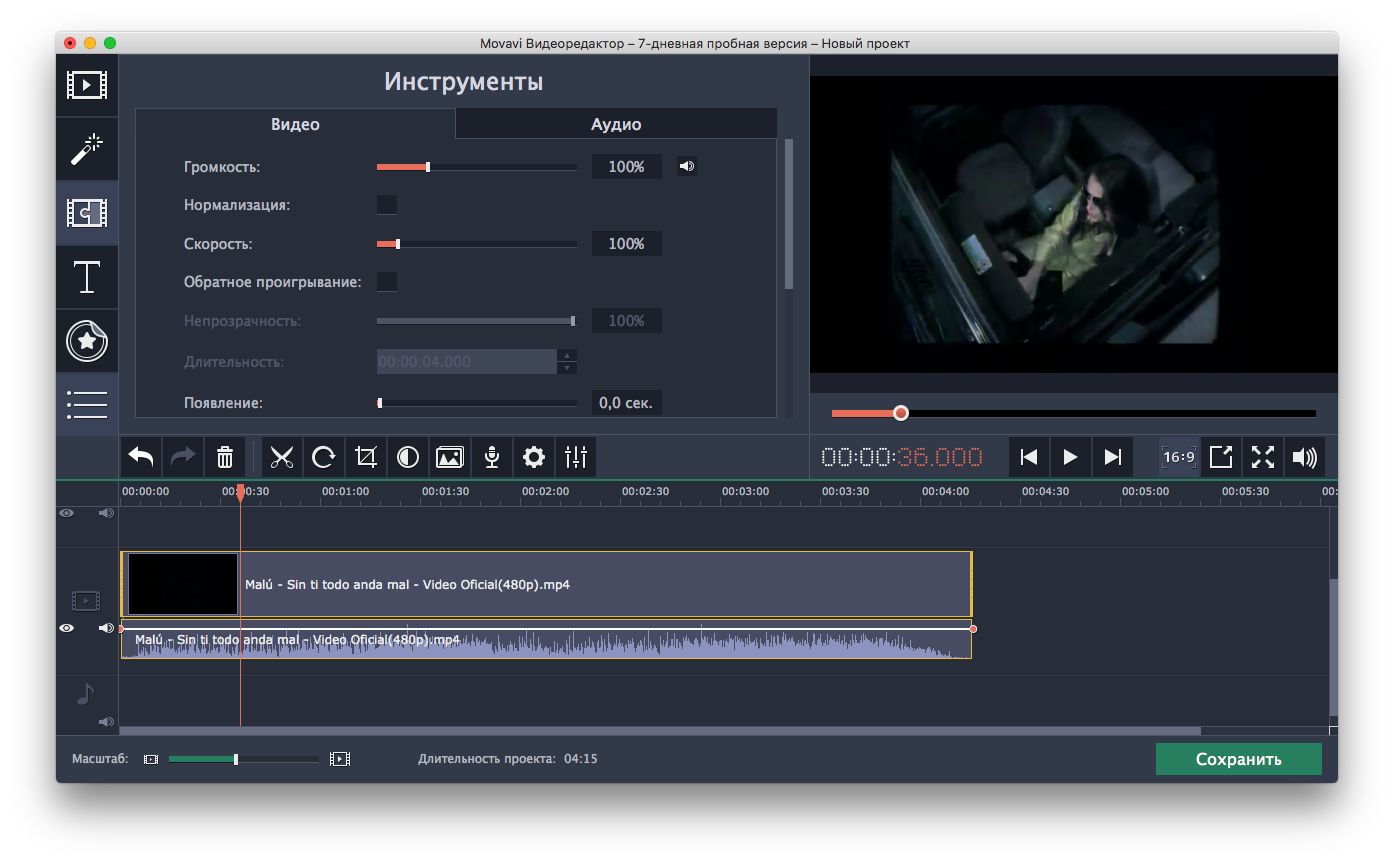
Task: Open the Transitions tab in sidebar
Action: (x=87, y=213)
